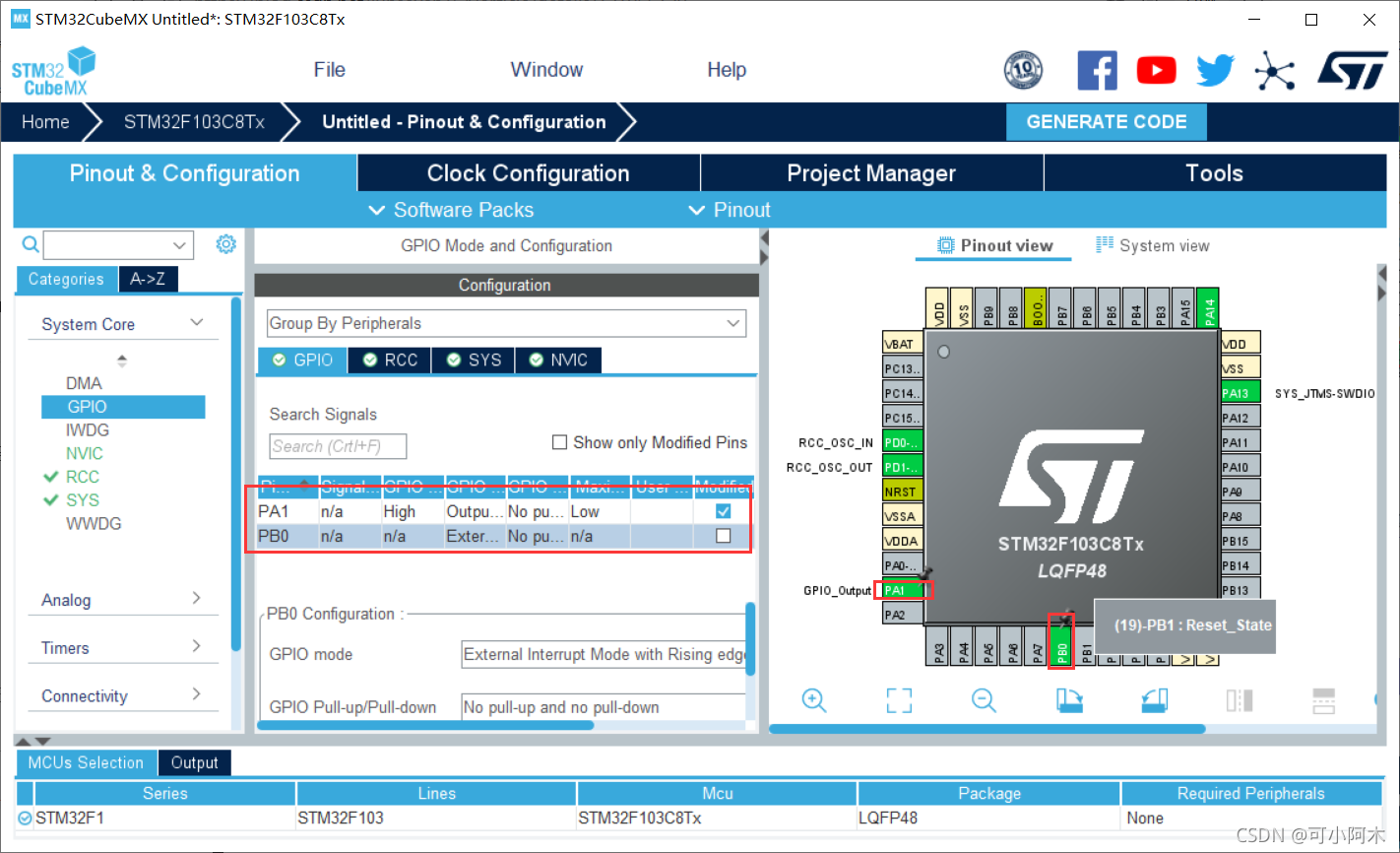Screen dimensions: 1400x853
Task: Click the ST logo in the top right
Action: 1353,70
